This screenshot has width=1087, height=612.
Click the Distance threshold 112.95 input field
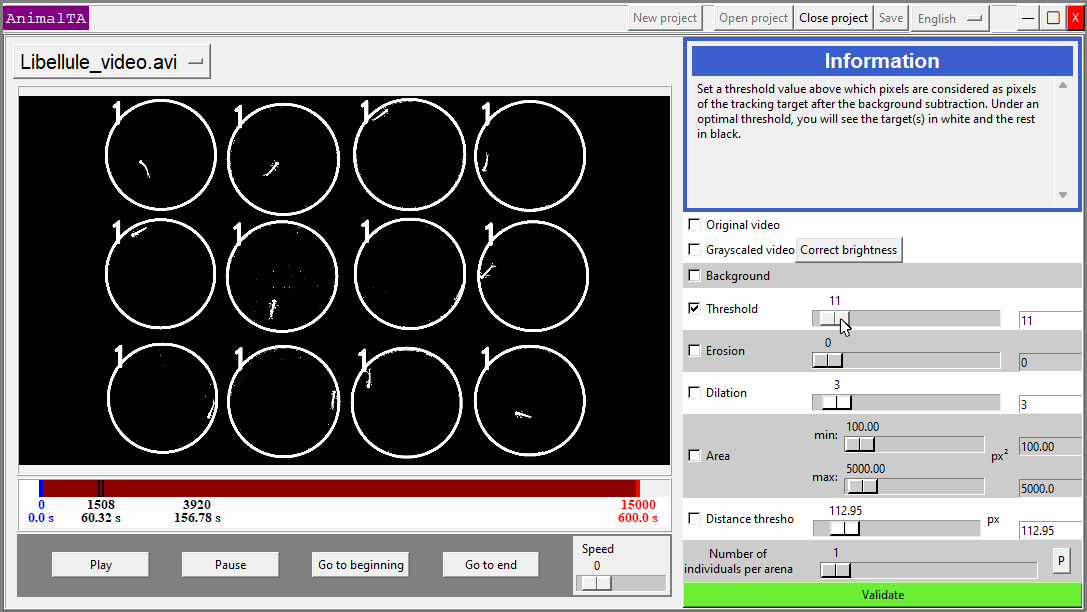(x=1050, y=530)
